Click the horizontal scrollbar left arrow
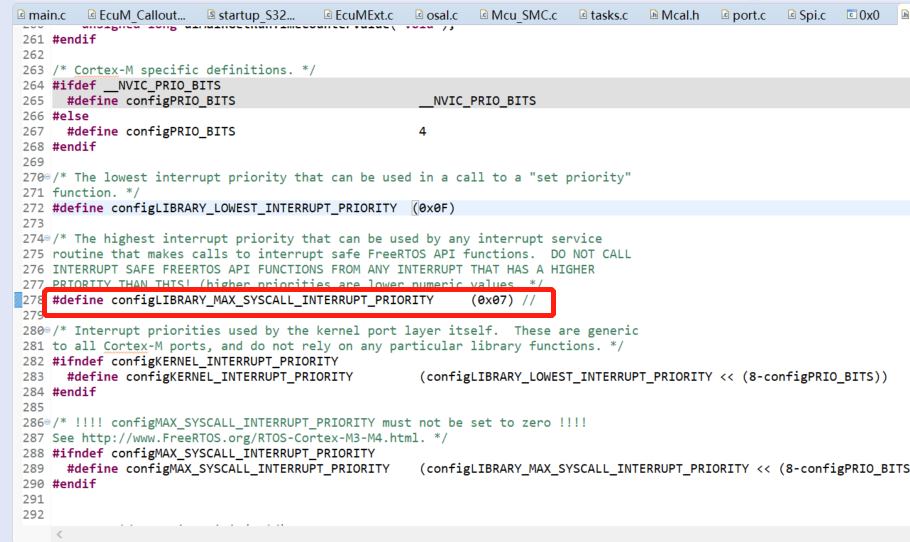Image resolution: width=910 pixels, height=542 pixels. (59, 534)
